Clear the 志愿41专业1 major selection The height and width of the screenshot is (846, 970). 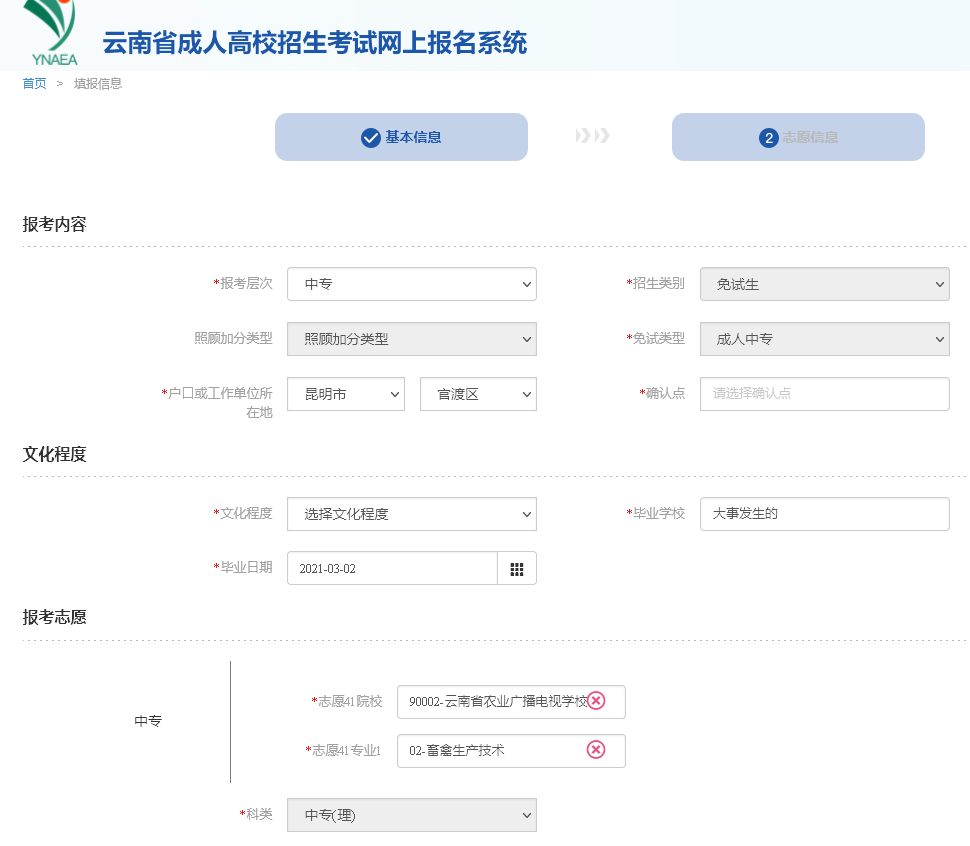pyautogui.click(x=597, y=751)
